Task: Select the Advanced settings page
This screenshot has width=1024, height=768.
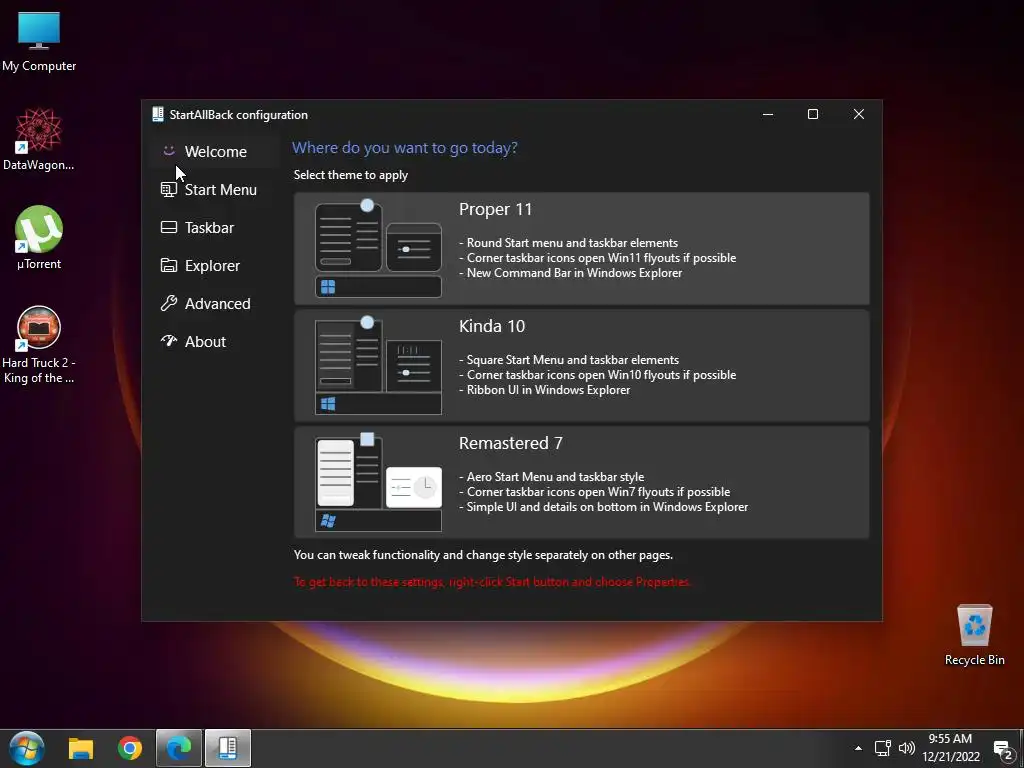Action: click(x=215, y=303)
